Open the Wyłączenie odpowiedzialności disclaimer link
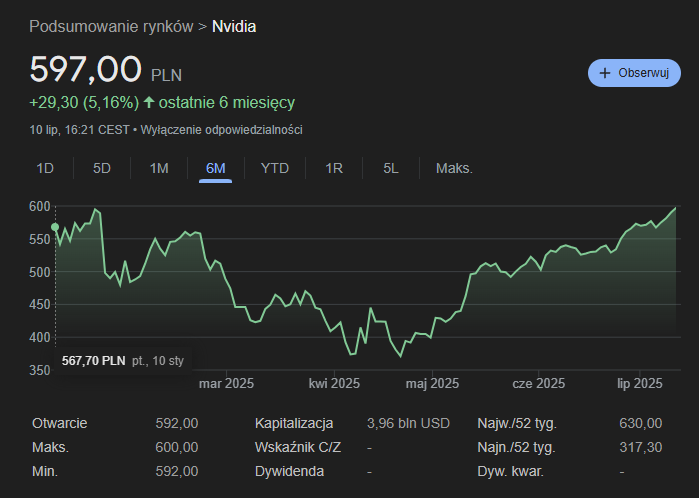The width and height of the screenshot is (699, 498). [221, 130]
